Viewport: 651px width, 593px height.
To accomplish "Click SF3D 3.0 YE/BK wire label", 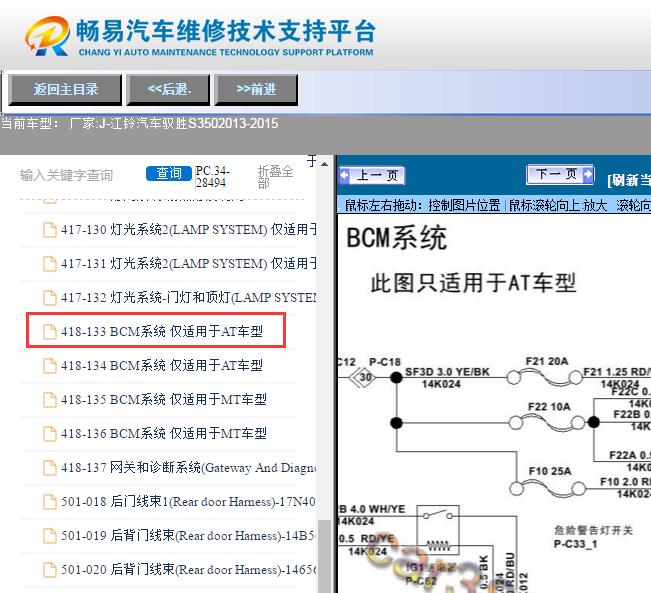I will [x=447, y=372].
